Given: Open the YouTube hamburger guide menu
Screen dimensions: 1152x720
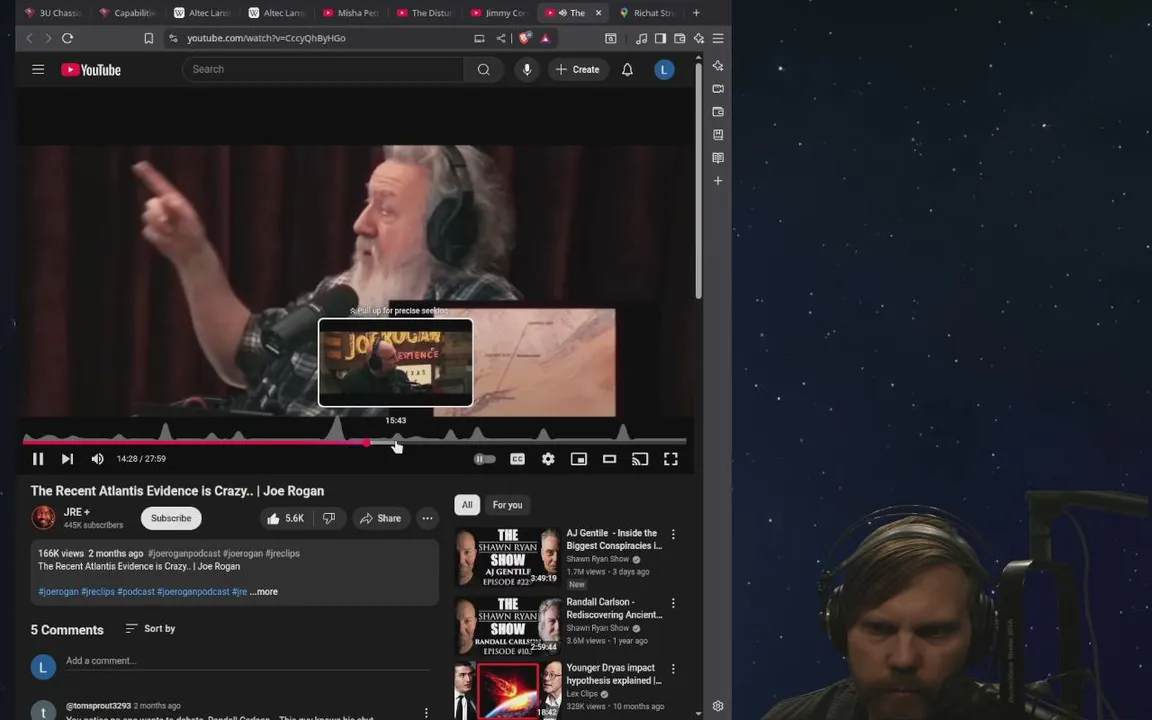Looking at the screenshot, I should click(38, 70).
